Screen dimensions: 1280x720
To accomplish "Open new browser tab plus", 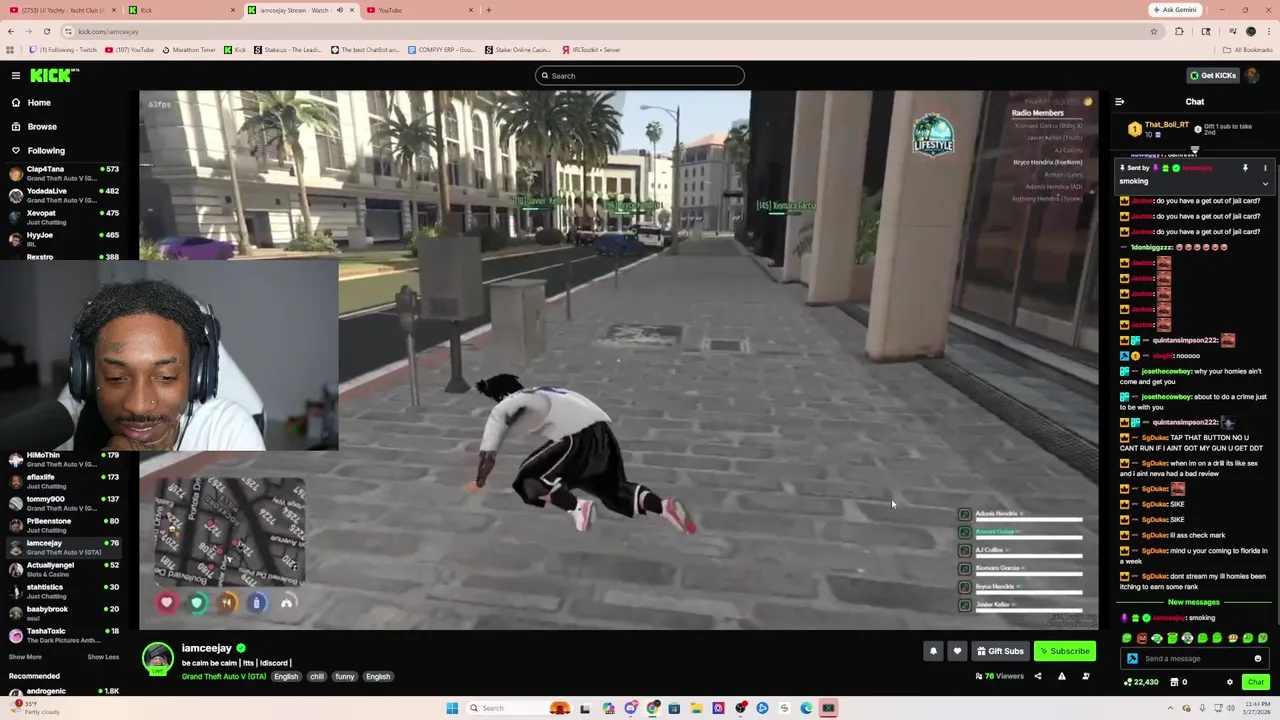I will [489, 10].
